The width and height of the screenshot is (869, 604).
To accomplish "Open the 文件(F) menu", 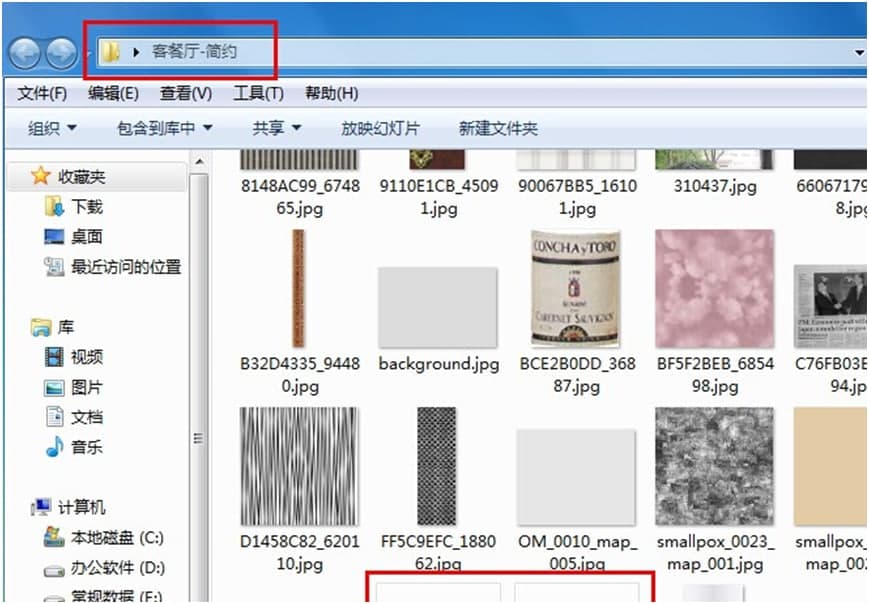I will coord(42,93).
